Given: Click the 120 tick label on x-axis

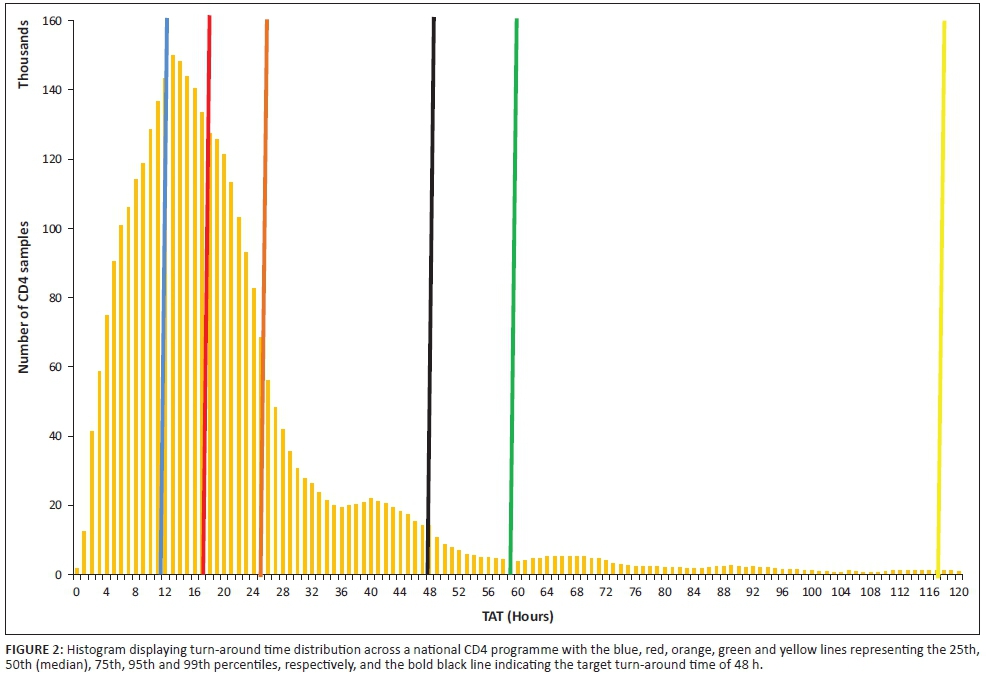Looking at the screenshot, I should click(958, 591).
